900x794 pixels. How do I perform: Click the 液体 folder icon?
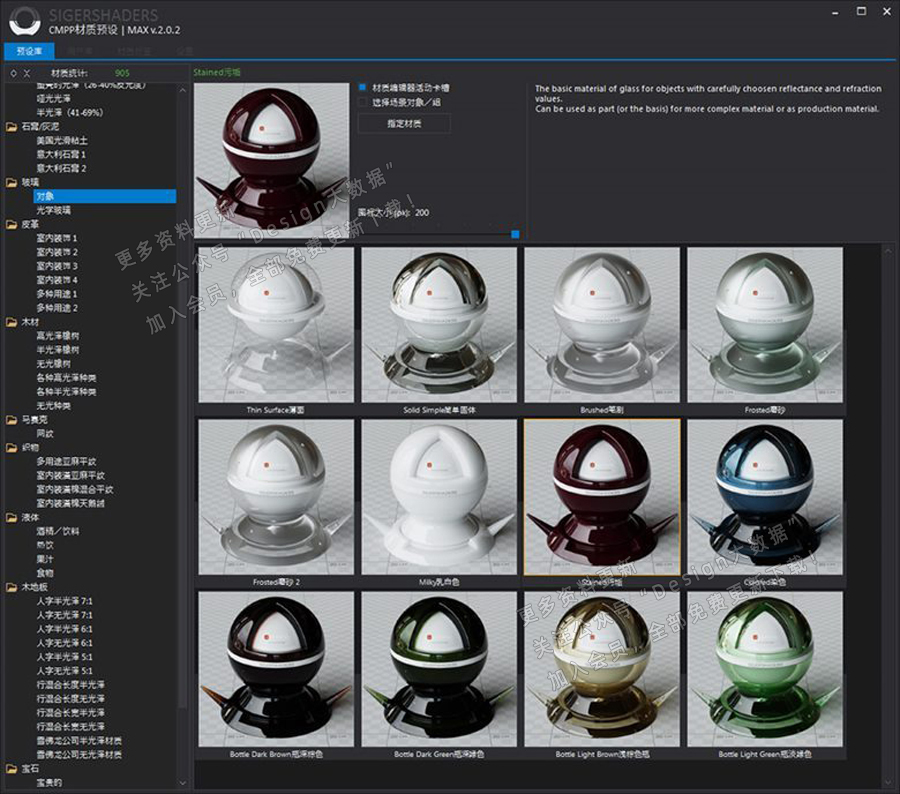11,518
